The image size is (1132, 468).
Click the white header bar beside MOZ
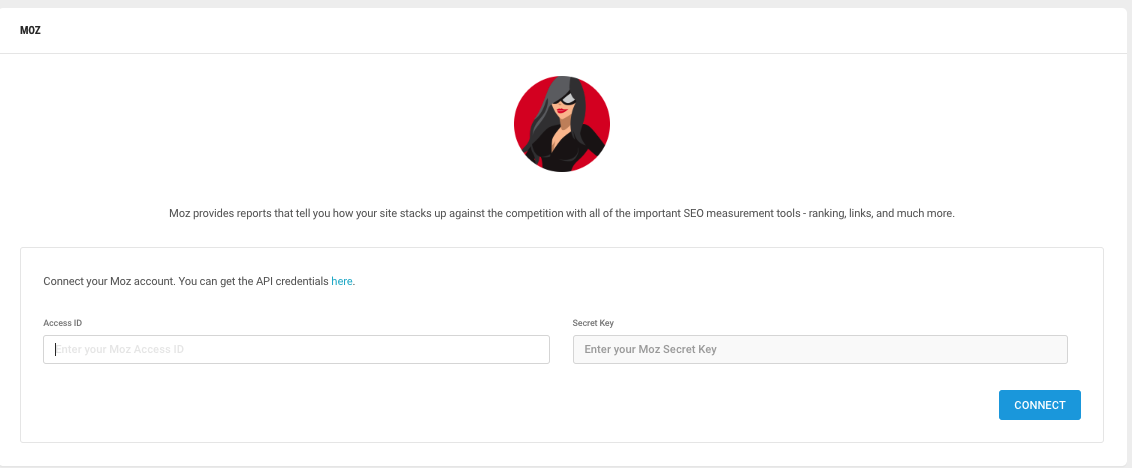578,31
